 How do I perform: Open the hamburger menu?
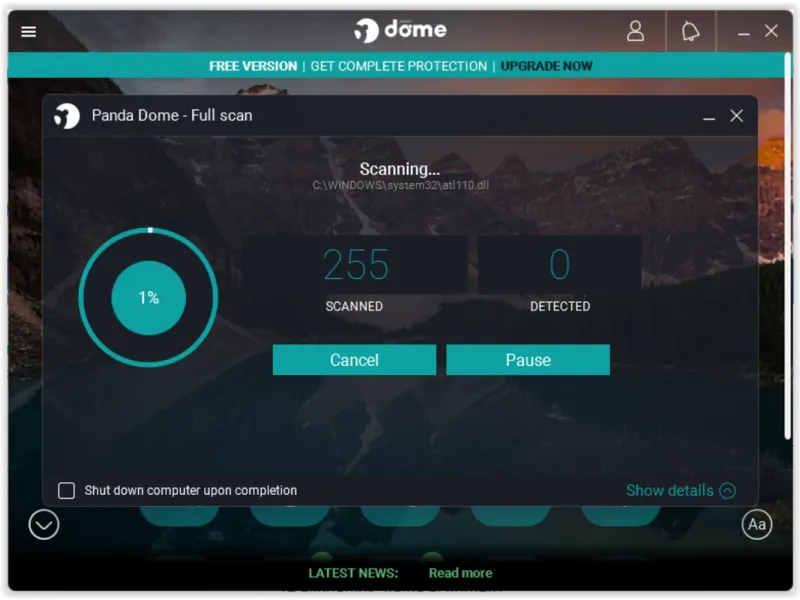tap(29, 32)
